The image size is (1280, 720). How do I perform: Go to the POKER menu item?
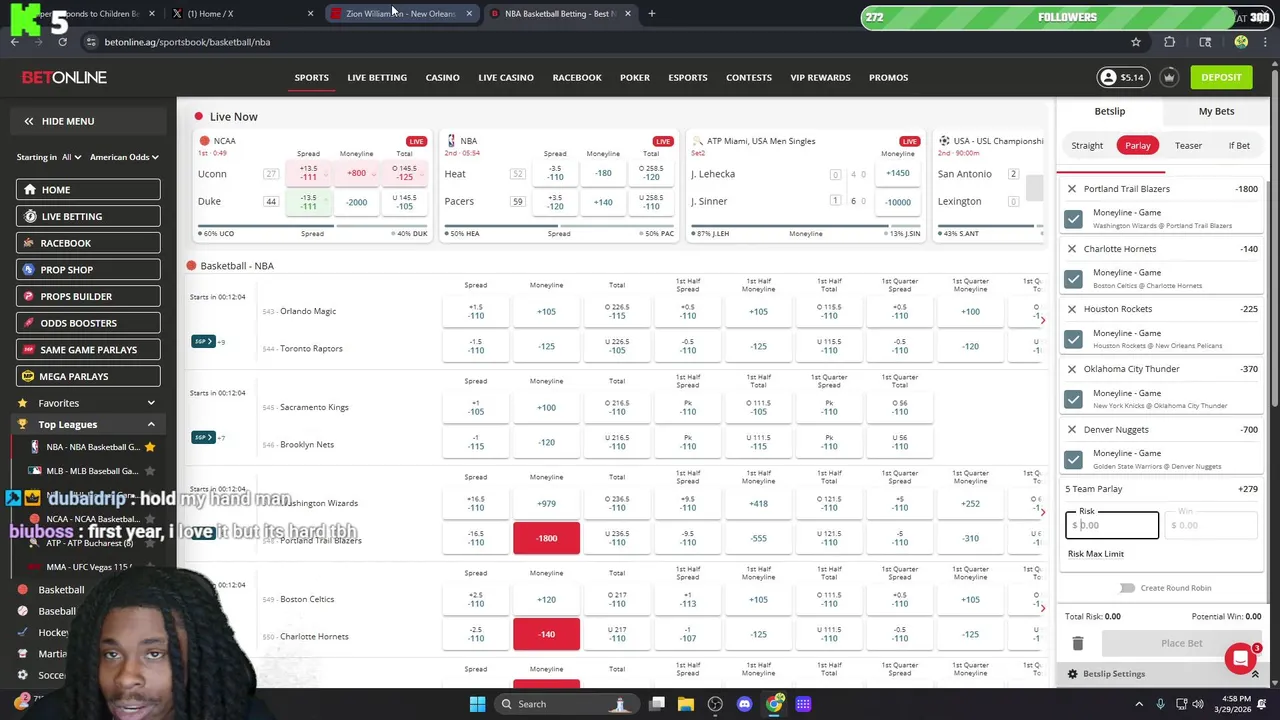click(634, 77)
